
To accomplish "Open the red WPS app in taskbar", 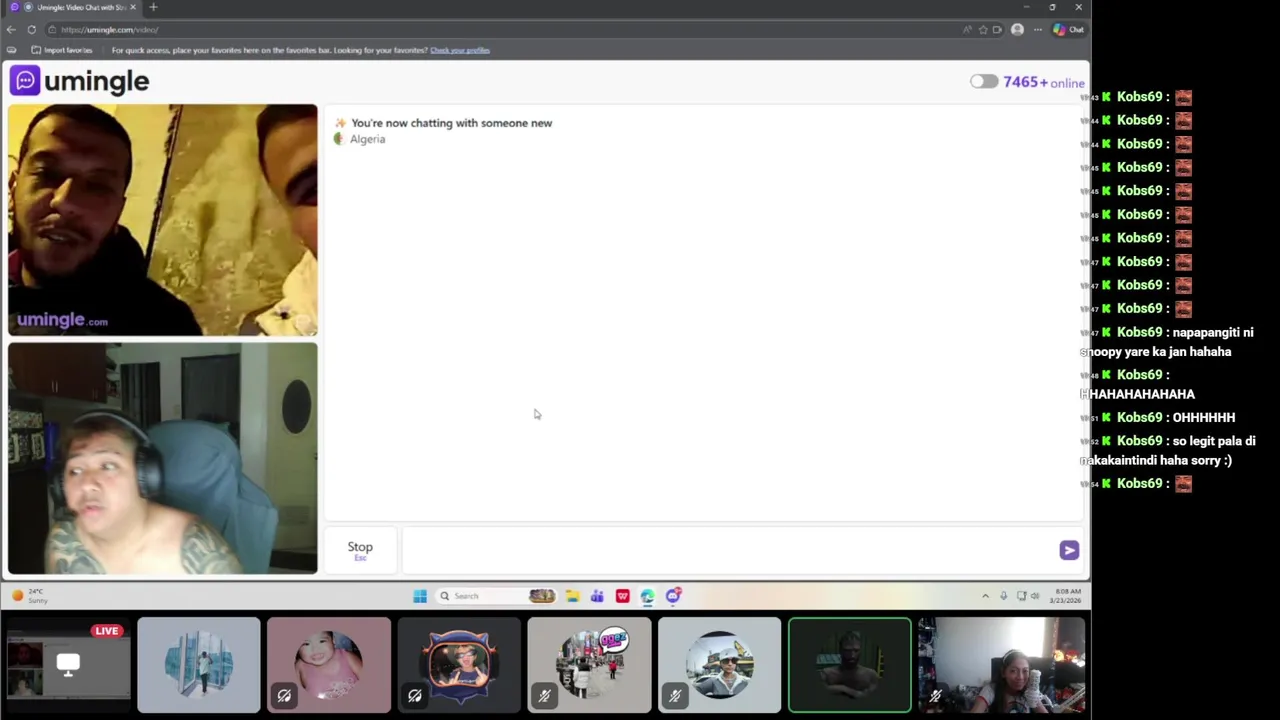I will (x=622, y=596).
